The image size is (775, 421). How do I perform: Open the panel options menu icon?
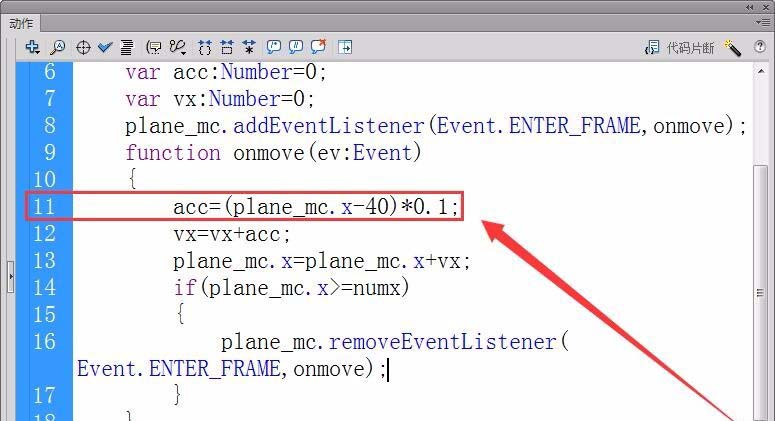762,22
